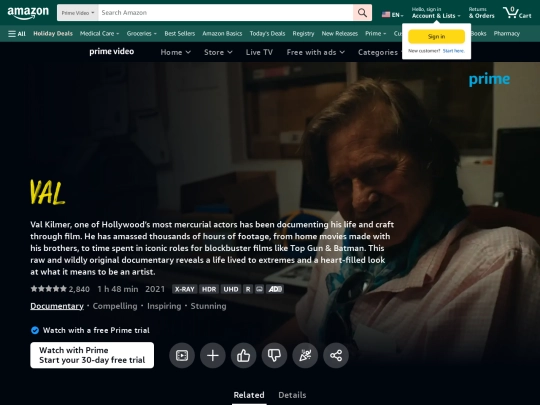Open New Releases
540x405 pixels.
pyautogui.click(x=340, y=34)
